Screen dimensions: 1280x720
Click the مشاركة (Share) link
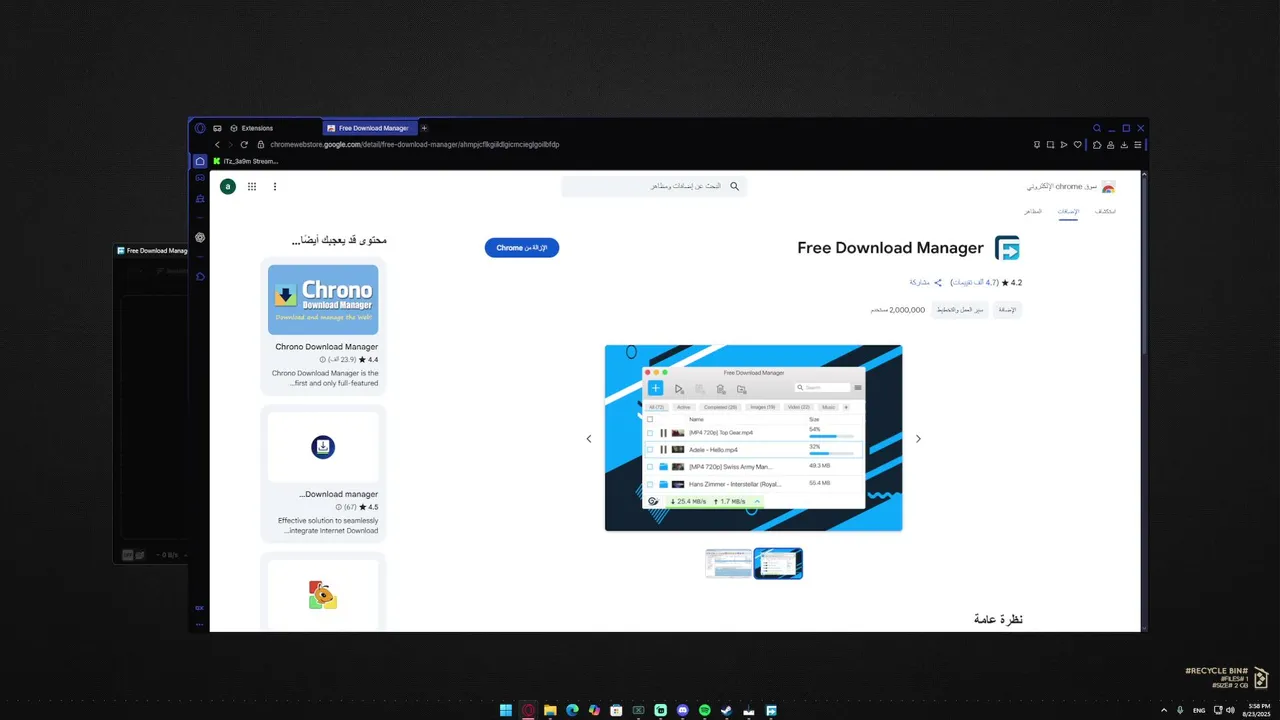point(919,283)
